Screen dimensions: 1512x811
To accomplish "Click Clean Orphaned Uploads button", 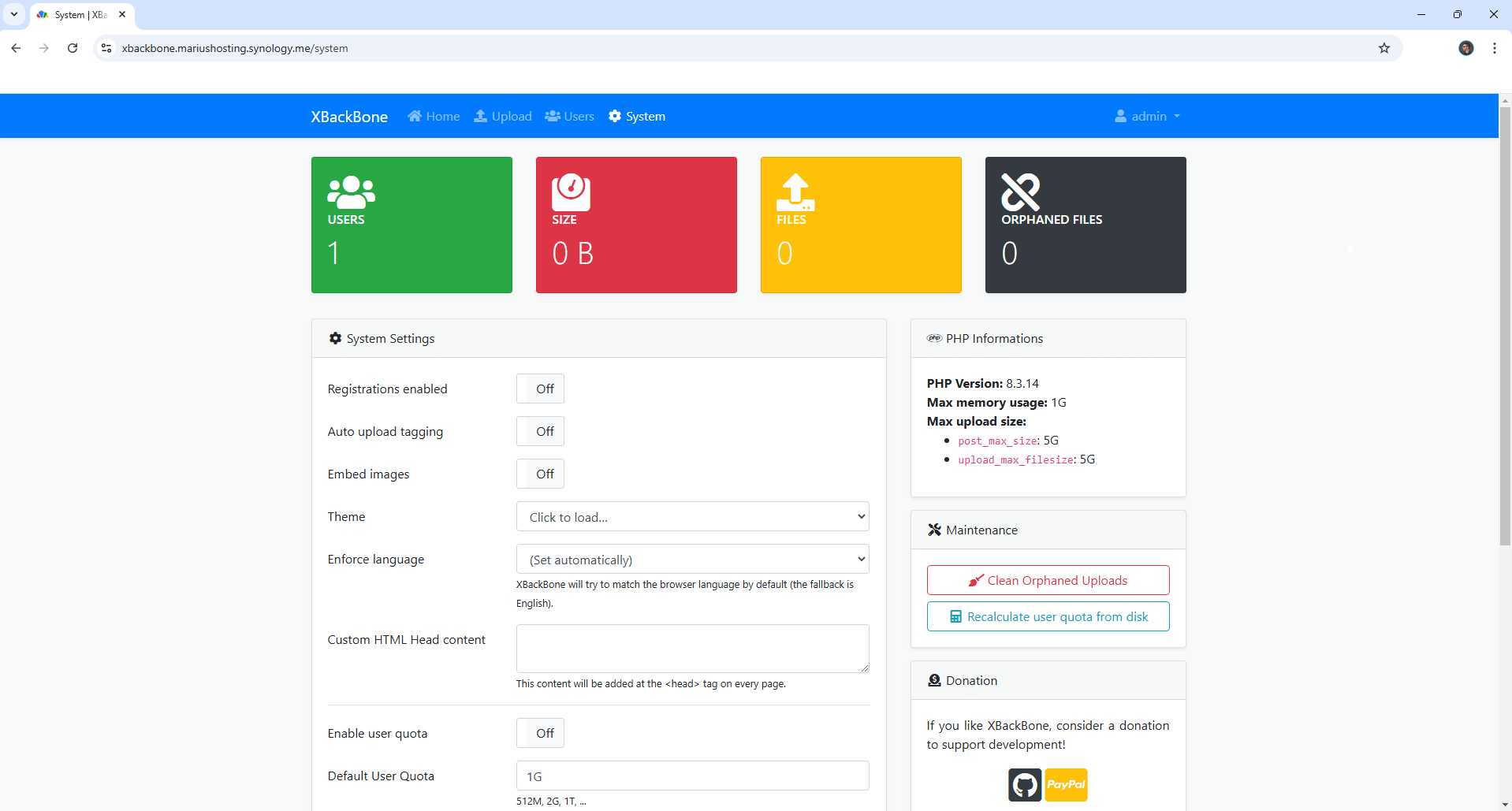I will [x=1048, y=580].
